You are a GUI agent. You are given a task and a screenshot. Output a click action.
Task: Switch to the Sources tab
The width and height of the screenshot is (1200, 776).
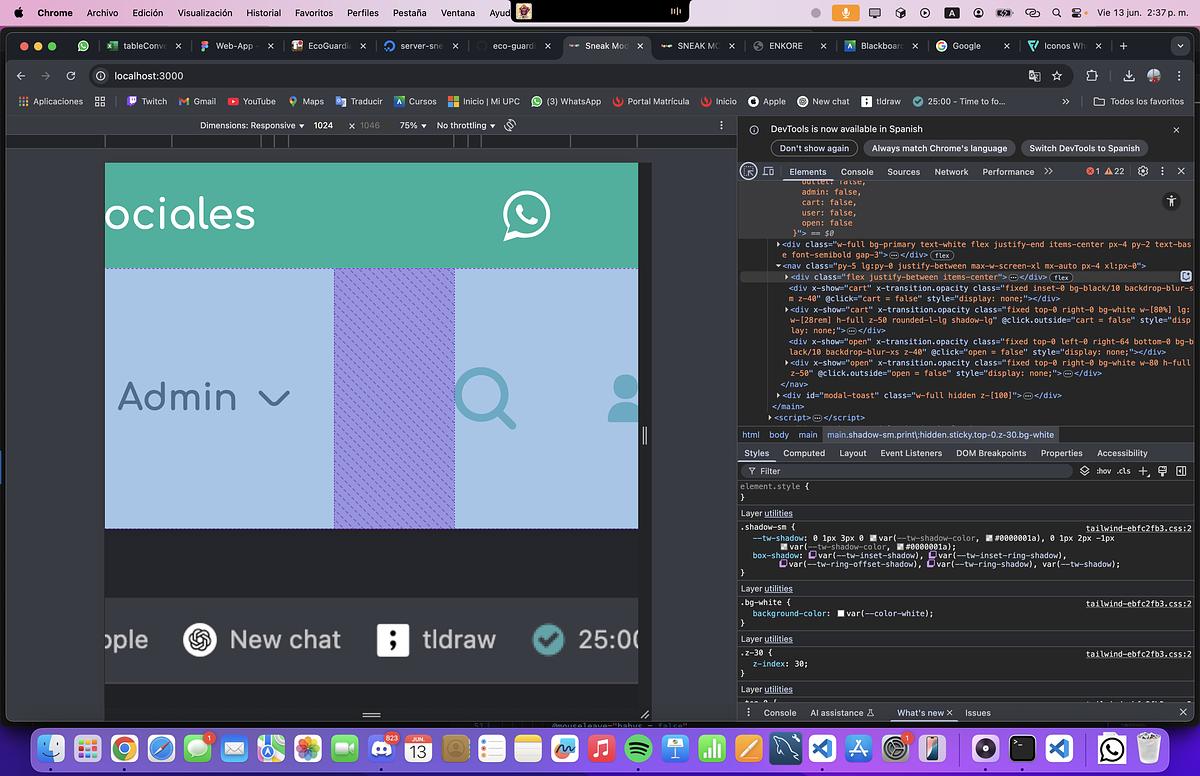pyautogui.click(x=903, y=171)
